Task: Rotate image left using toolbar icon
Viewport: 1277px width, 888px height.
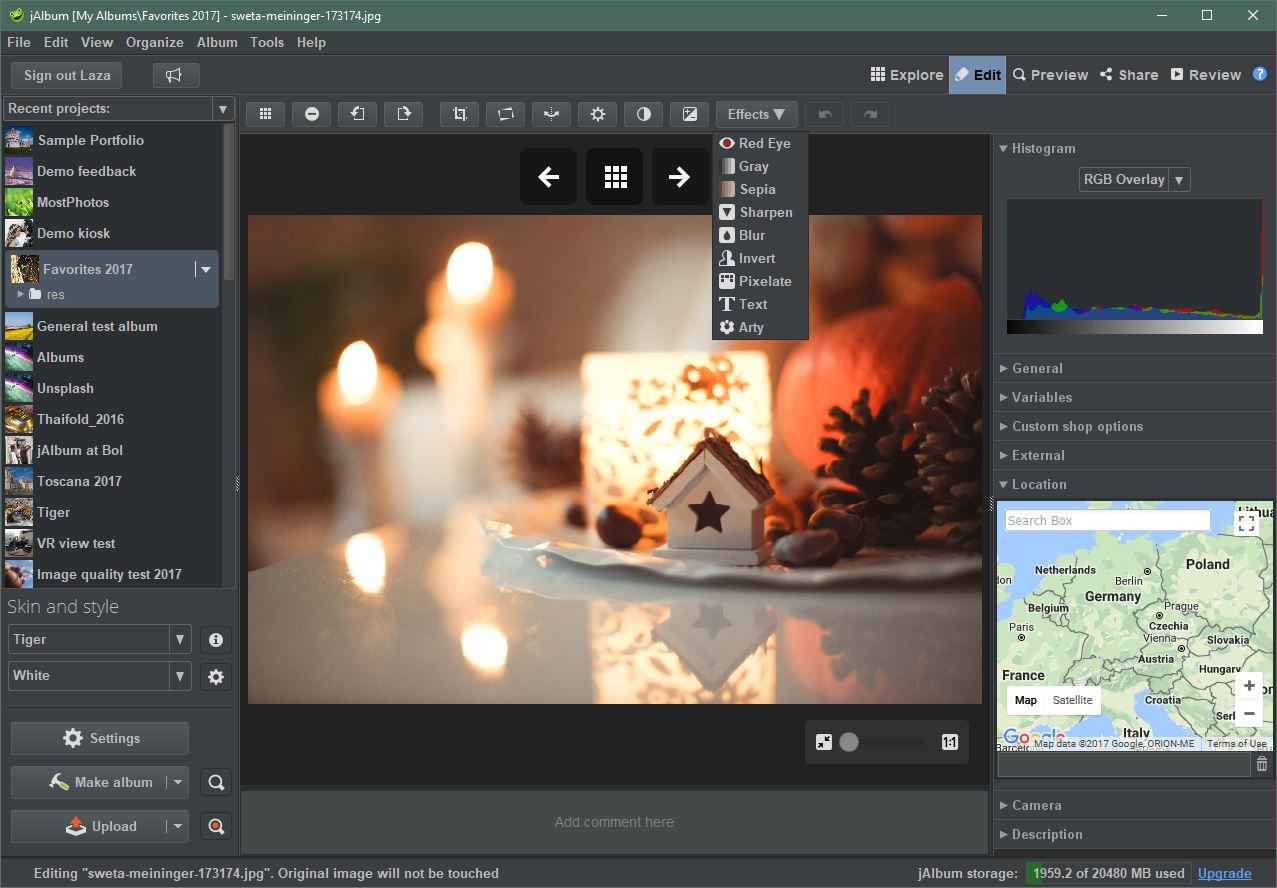Action: [357, 114]
